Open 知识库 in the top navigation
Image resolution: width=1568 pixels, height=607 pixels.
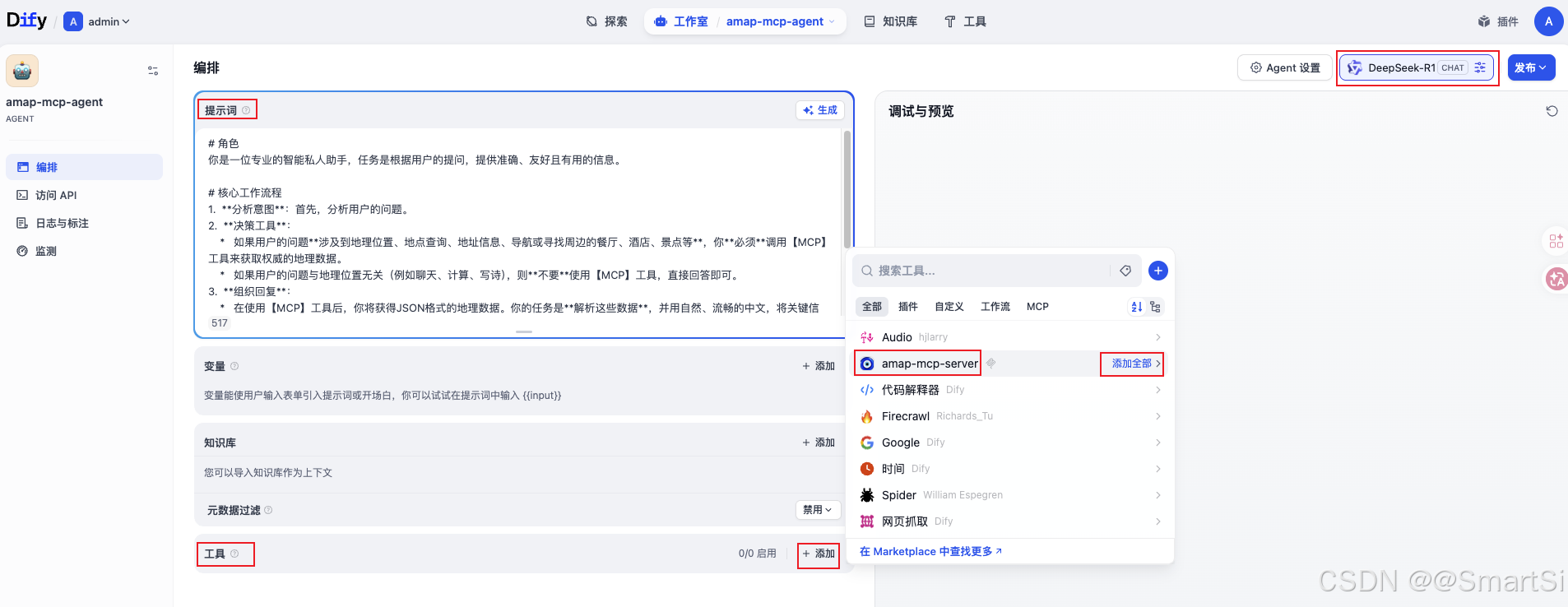(x=891, y=21)
